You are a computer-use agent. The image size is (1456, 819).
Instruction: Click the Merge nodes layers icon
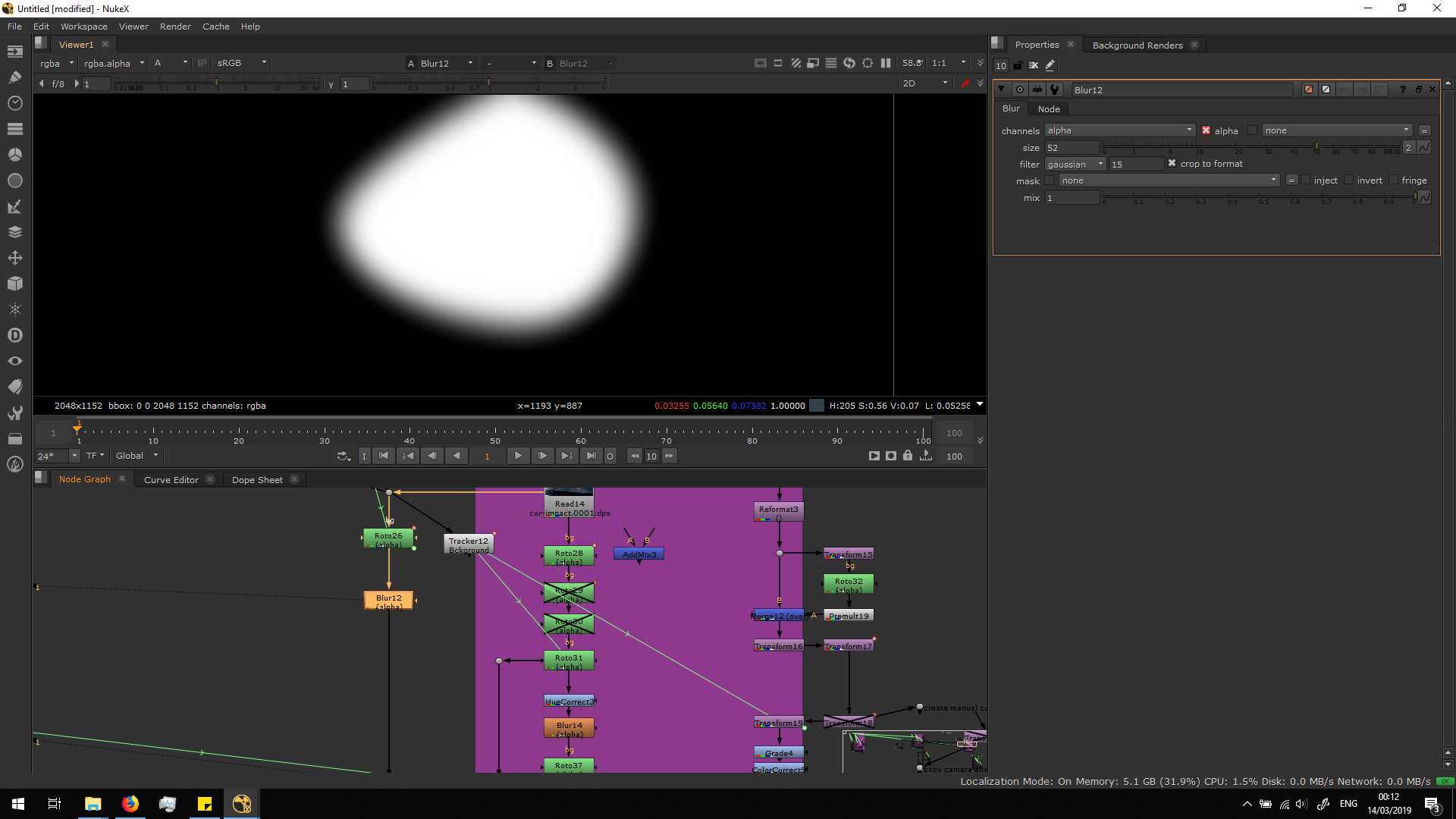click(x=14, y=232)
